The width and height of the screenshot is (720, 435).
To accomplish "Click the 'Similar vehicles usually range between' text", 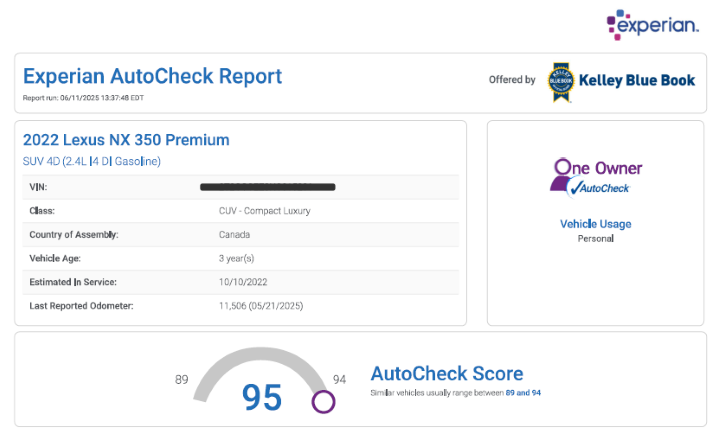I will coord(437,393).
